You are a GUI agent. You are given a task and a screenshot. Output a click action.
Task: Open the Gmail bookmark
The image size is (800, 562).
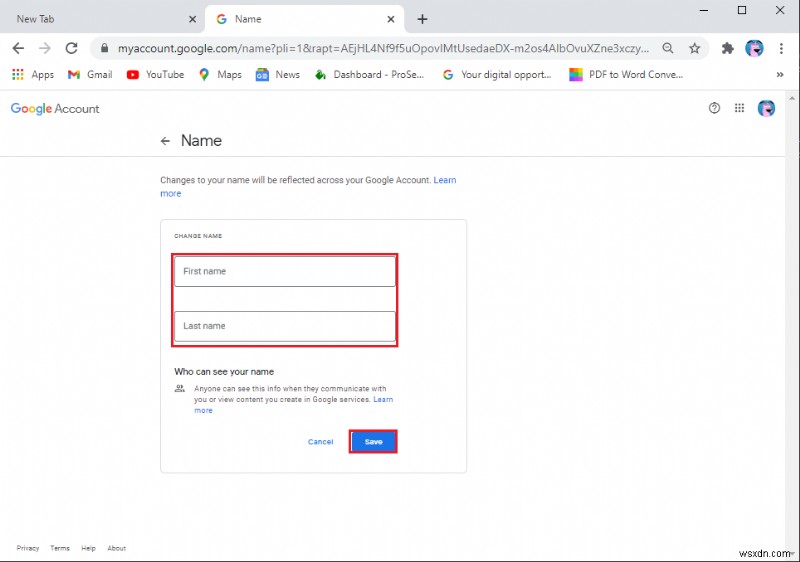pos(90,74)
